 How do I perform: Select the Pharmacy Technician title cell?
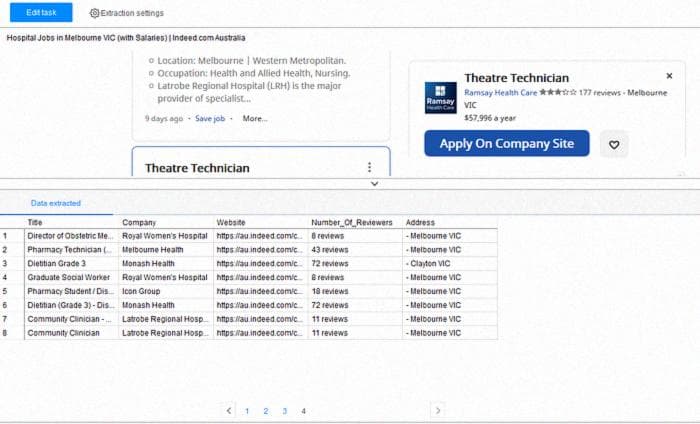point(71,250)
